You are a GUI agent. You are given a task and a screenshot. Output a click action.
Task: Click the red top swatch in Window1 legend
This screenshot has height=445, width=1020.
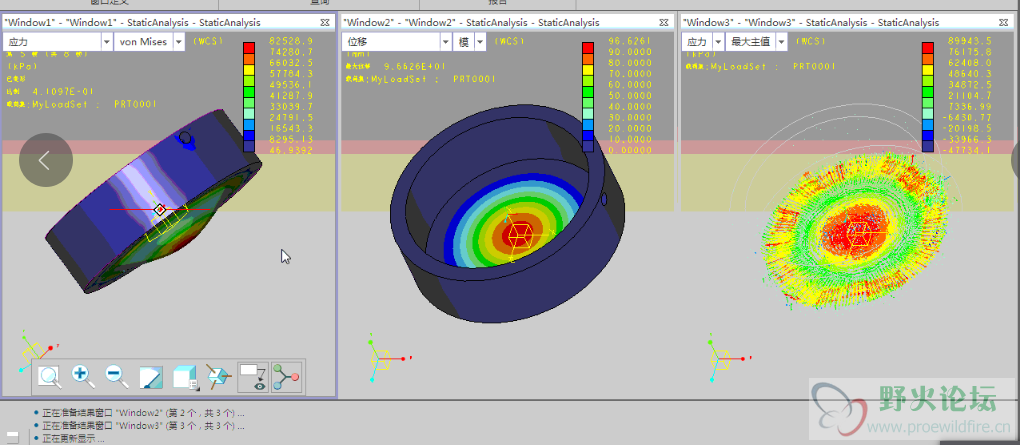pyautogui.click(x=250, y=47)
